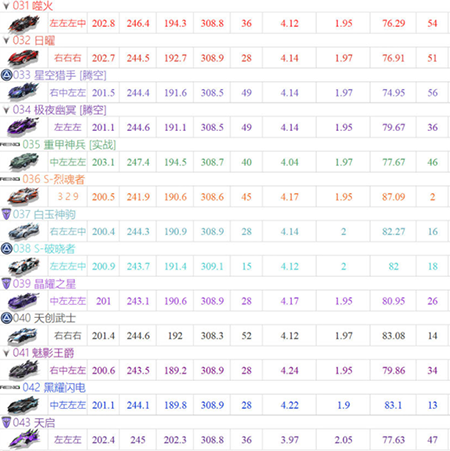The height and width of the screenshot is (451, 450).
Task: Select the orange S-烈魂者 car thumbnail
Action: (23, 196)
